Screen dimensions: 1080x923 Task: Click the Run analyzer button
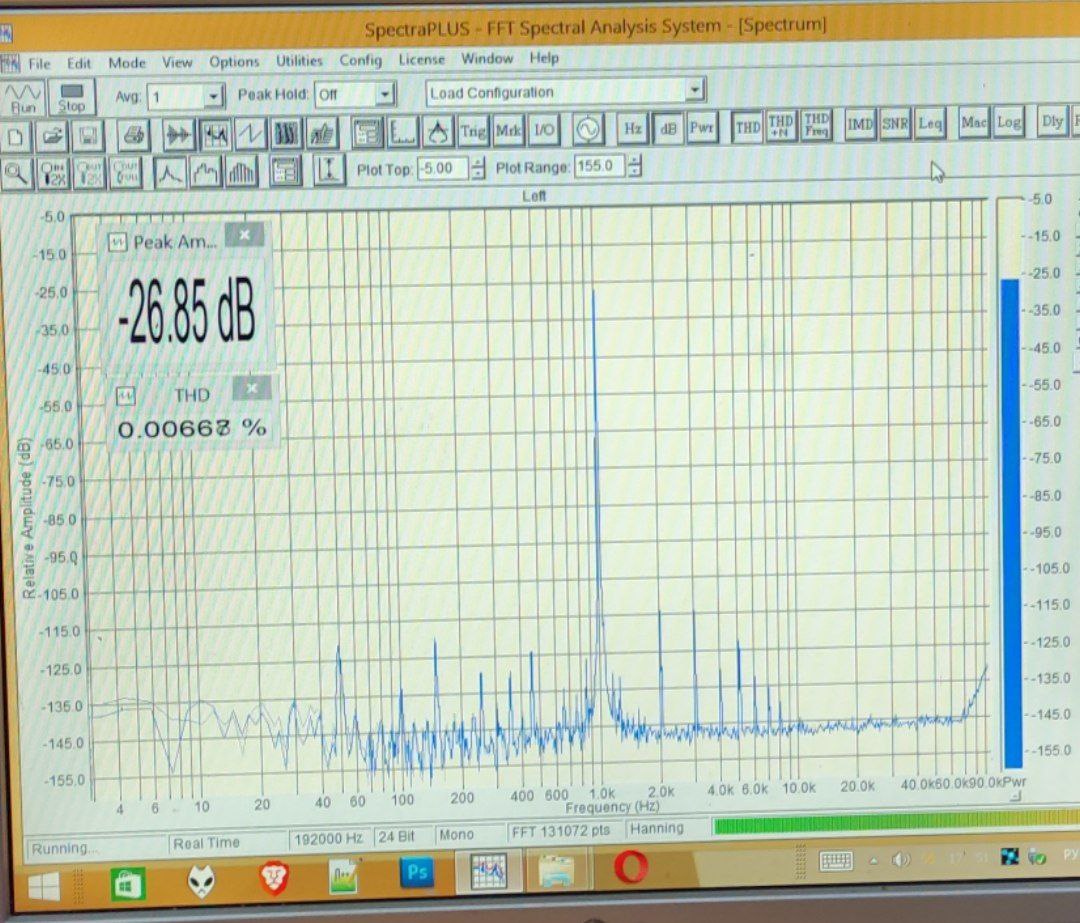(23, 98)
